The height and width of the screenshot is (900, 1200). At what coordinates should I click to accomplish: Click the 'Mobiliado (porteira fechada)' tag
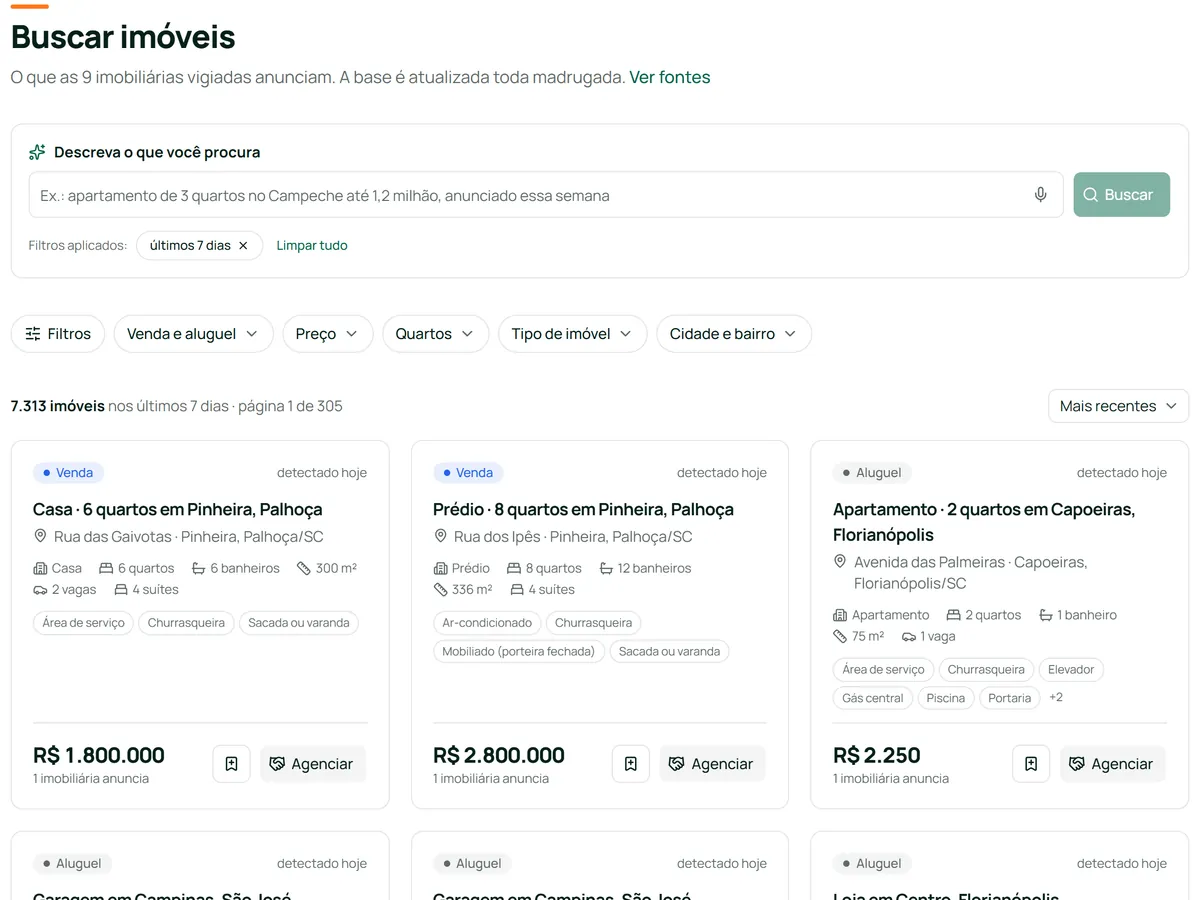[519, 651]
